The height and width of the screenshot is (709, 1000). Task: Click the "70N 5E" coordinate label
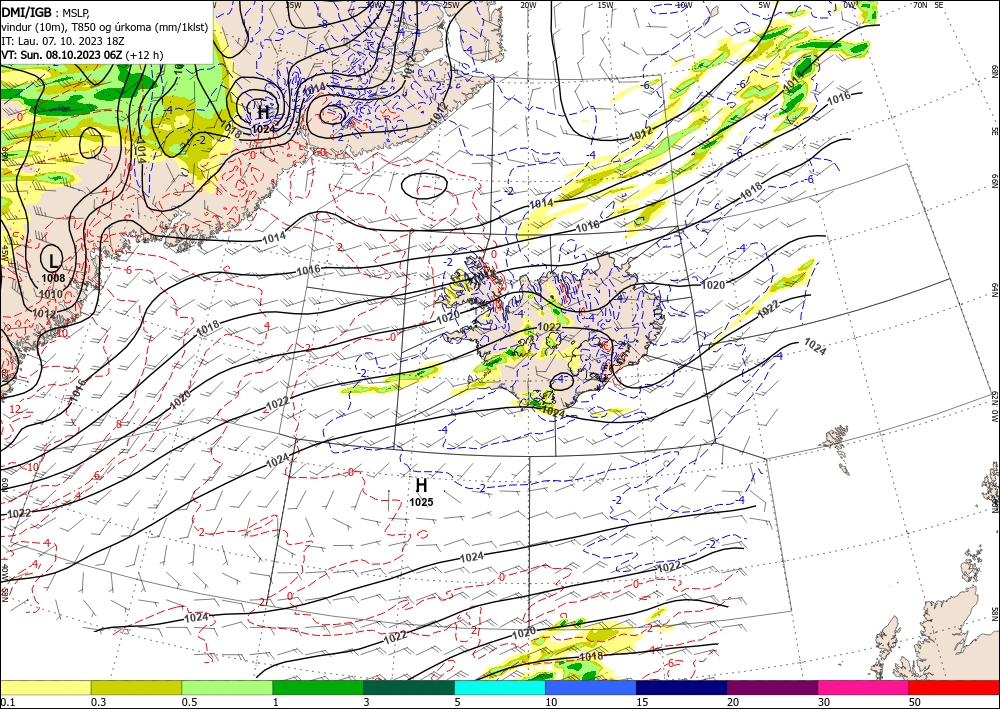coord(928,5)
